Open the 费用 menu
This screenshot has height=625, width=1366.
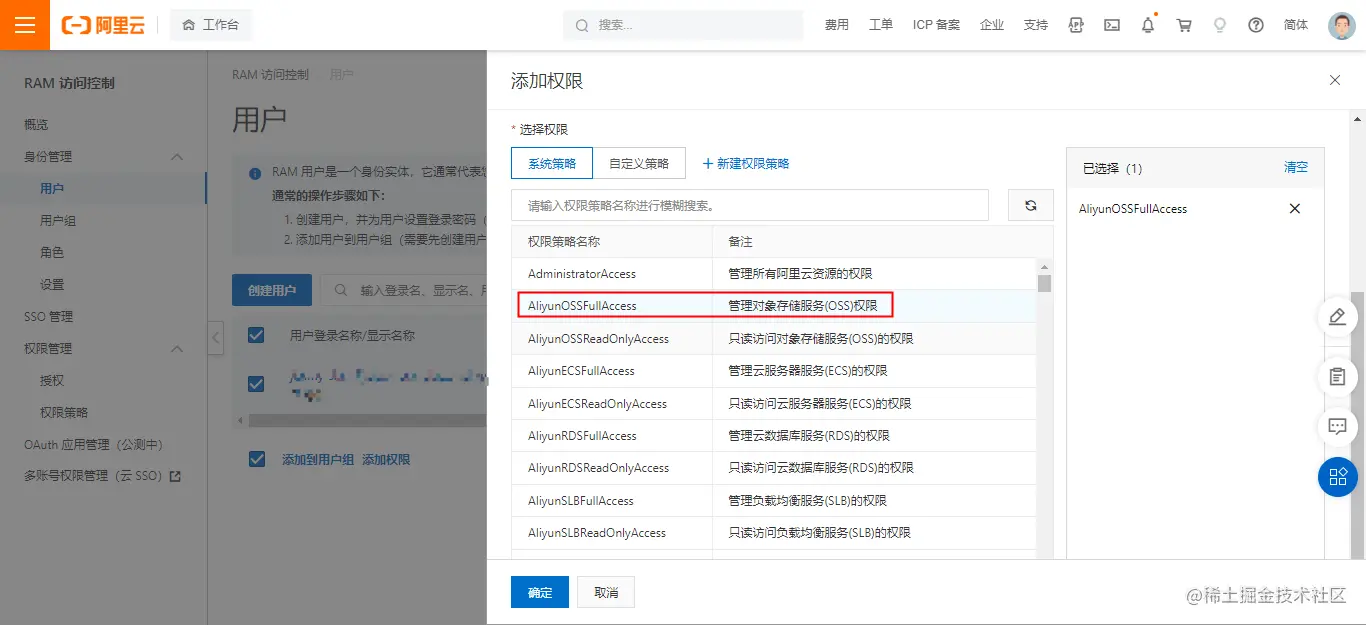836,25
